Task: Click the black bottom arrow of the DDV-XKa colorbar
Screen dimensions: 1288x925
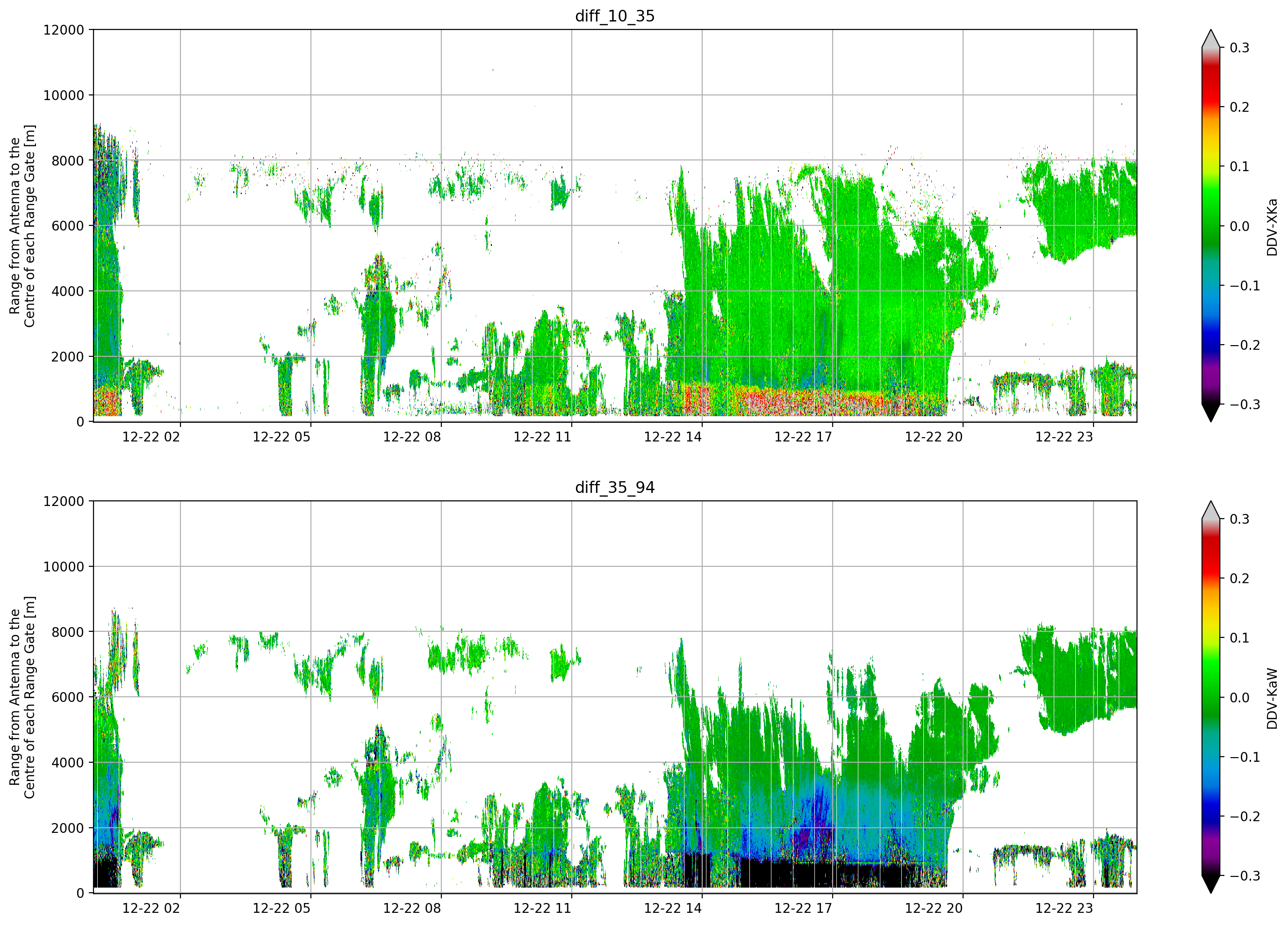Action: [1210, 412]
